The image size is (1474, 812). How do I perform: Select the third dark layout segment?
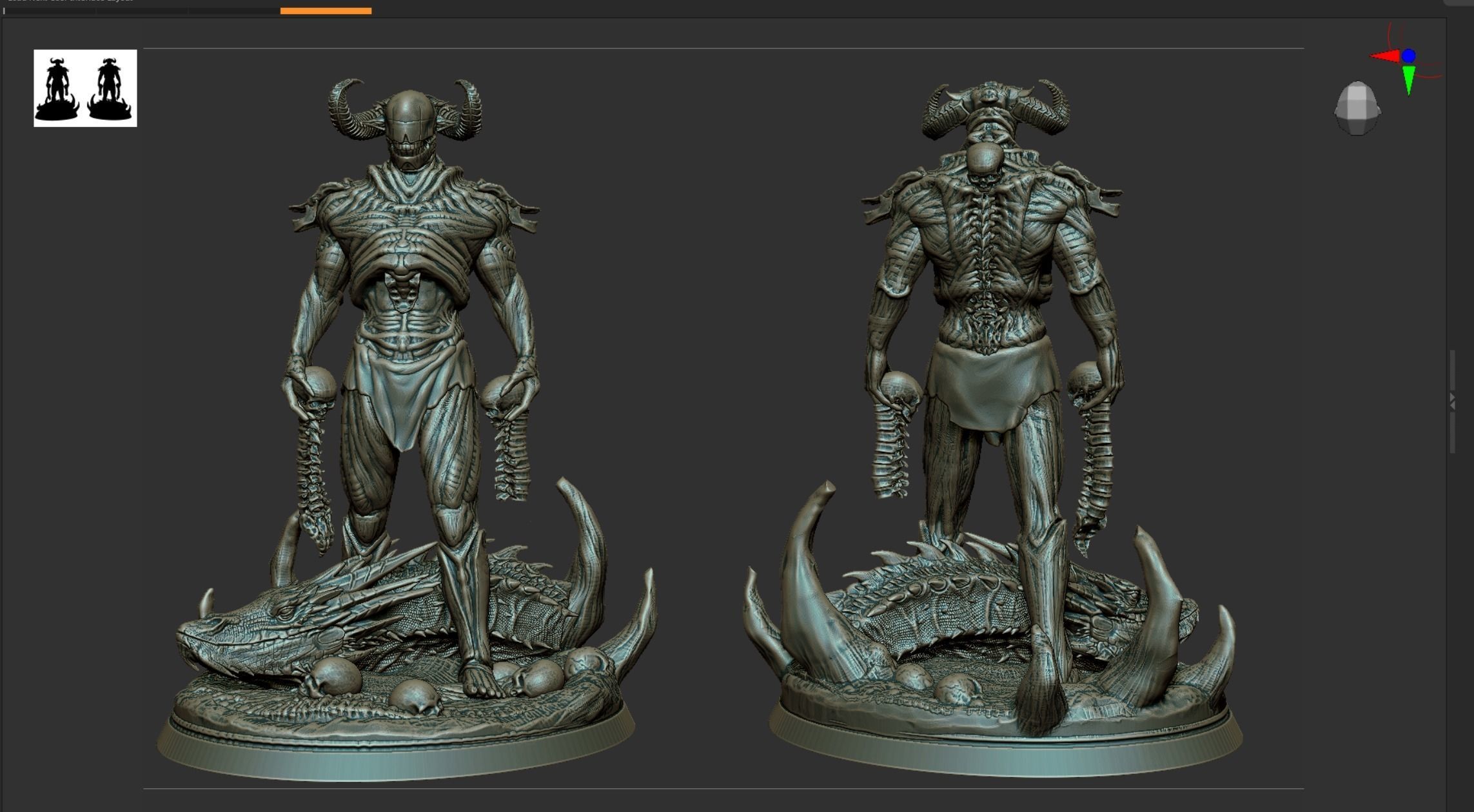[234, 11]
